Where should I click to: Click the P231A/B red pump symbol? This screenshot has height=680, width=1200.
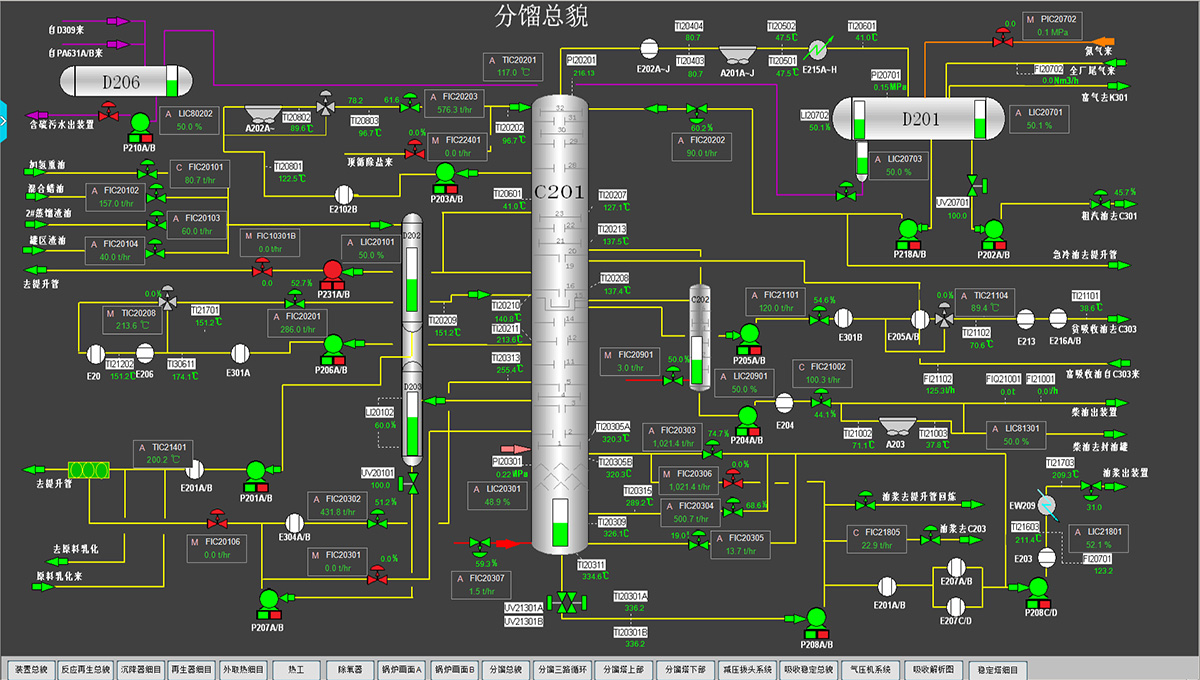[334, 270]
